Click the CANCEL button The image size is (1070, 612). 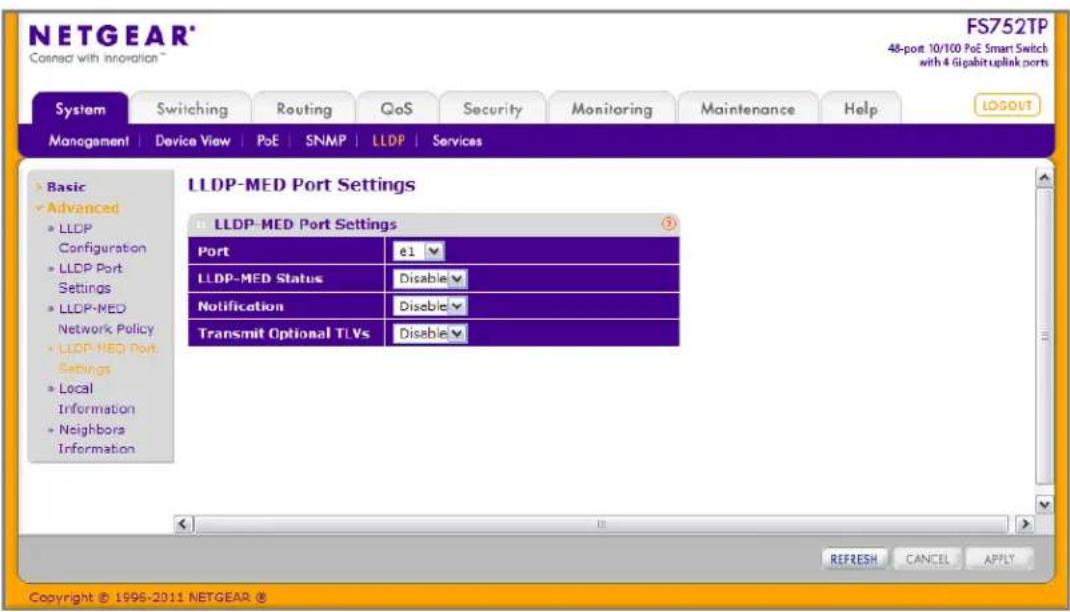click(927, 559)
